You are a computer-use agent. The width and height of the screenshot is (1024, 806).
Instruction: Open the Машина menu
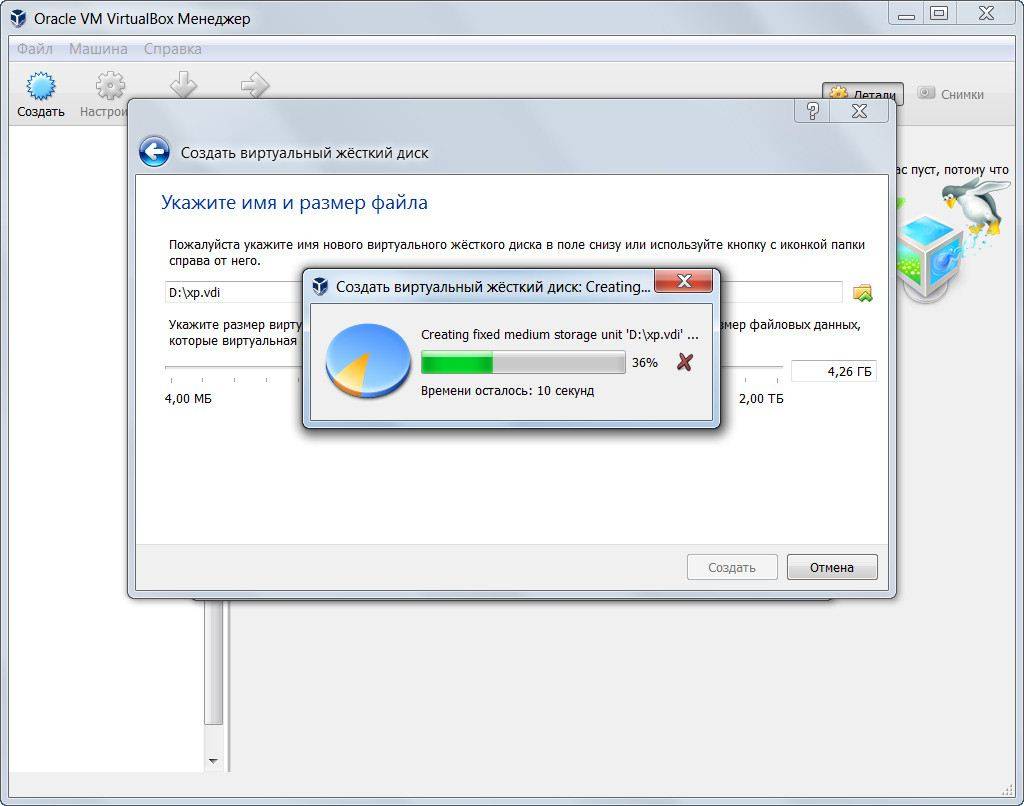(98, 49)
